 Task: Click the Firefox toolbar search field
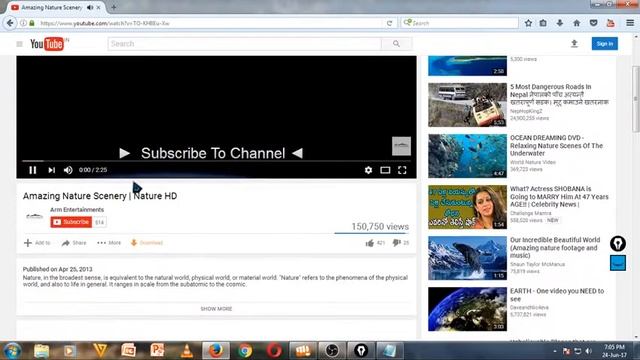coord(459,23)
